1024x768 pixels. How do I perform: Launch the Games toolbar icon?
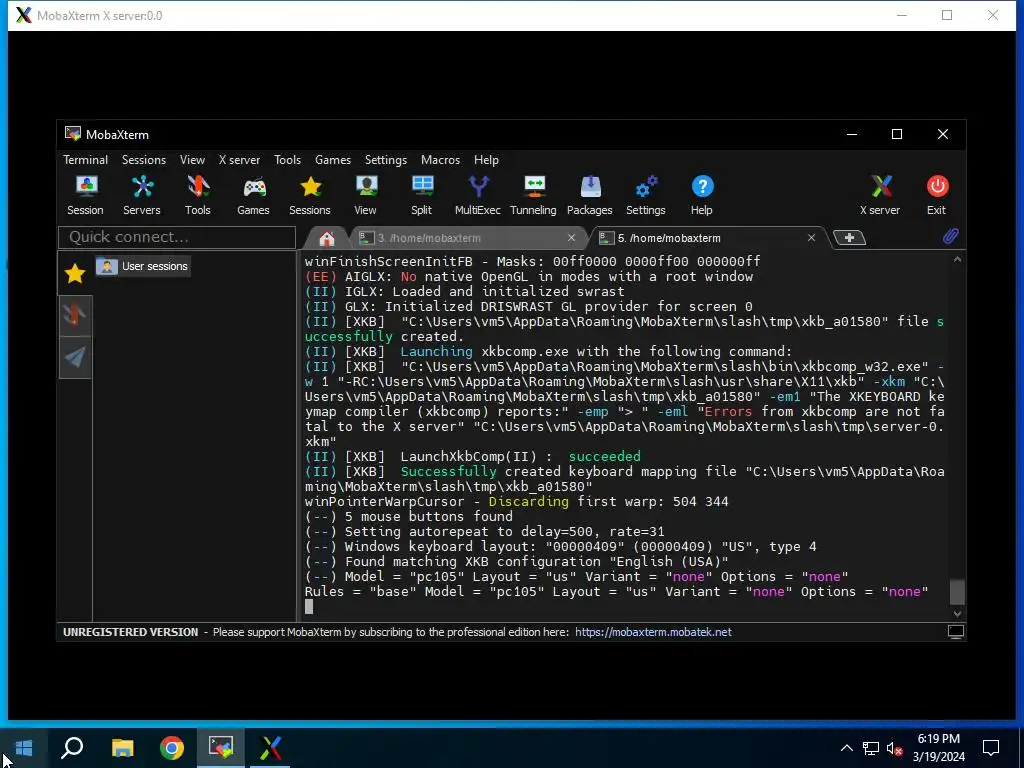tap(253, 195)
